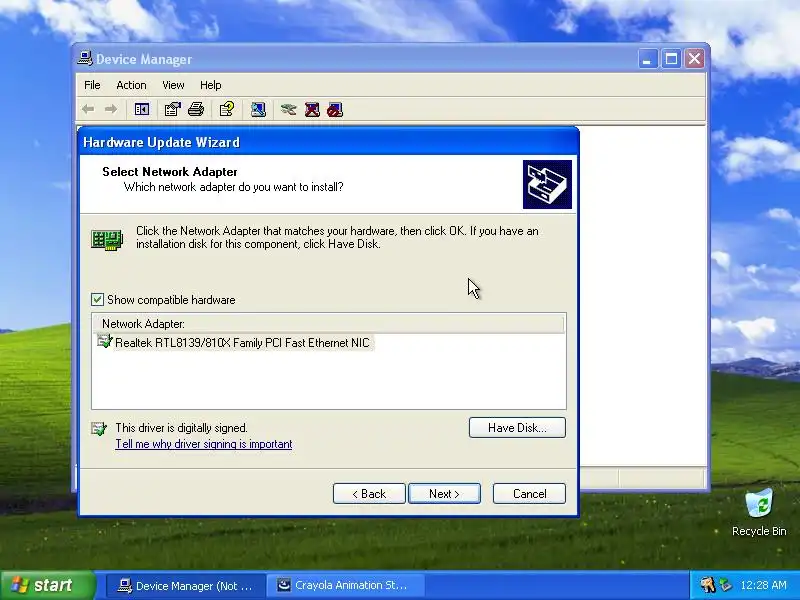Toggle the console tree pane icon

[142, 109]
